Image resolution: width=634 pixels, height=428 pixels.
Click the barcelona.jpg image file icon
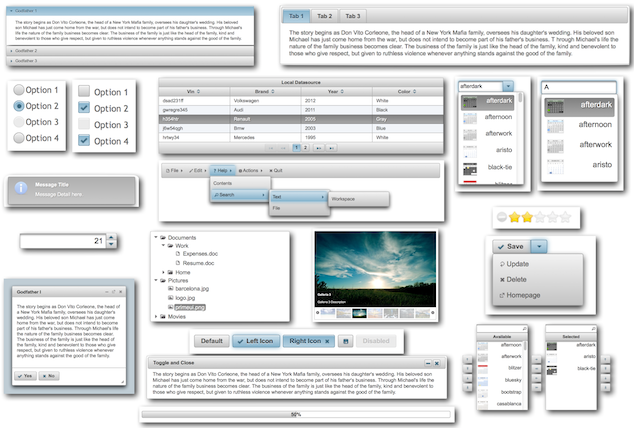(x=171, y=289)
